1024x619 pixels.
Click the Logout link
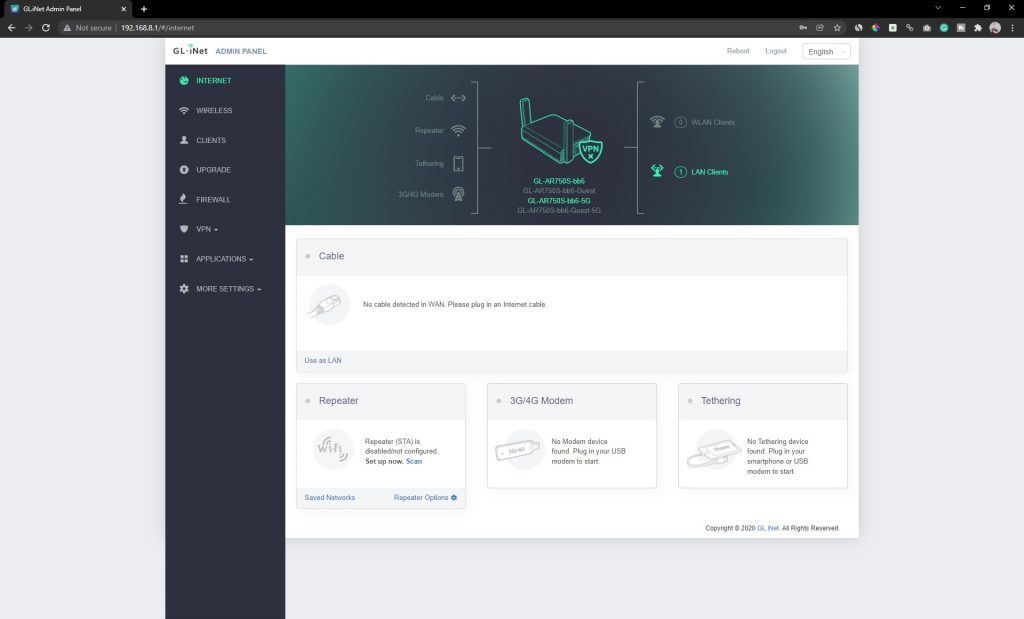[776, 51]
